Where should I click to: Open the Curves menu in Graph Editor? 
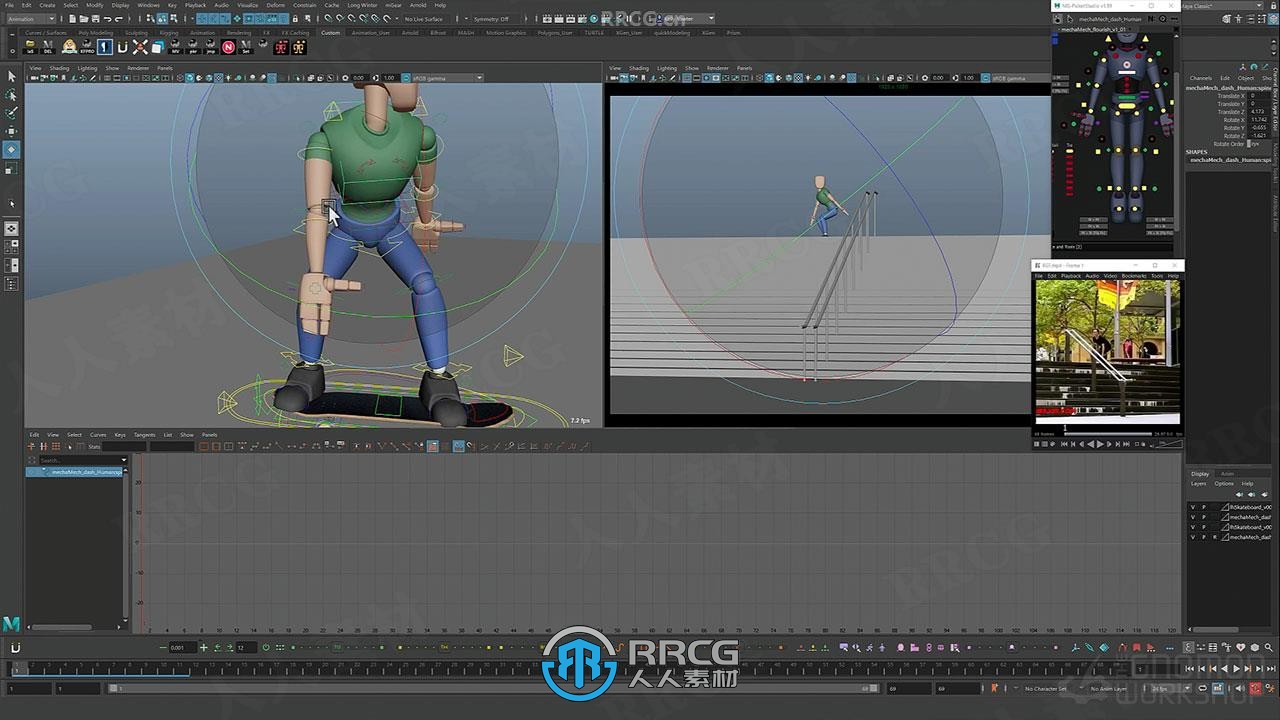(x=98, y=435)
